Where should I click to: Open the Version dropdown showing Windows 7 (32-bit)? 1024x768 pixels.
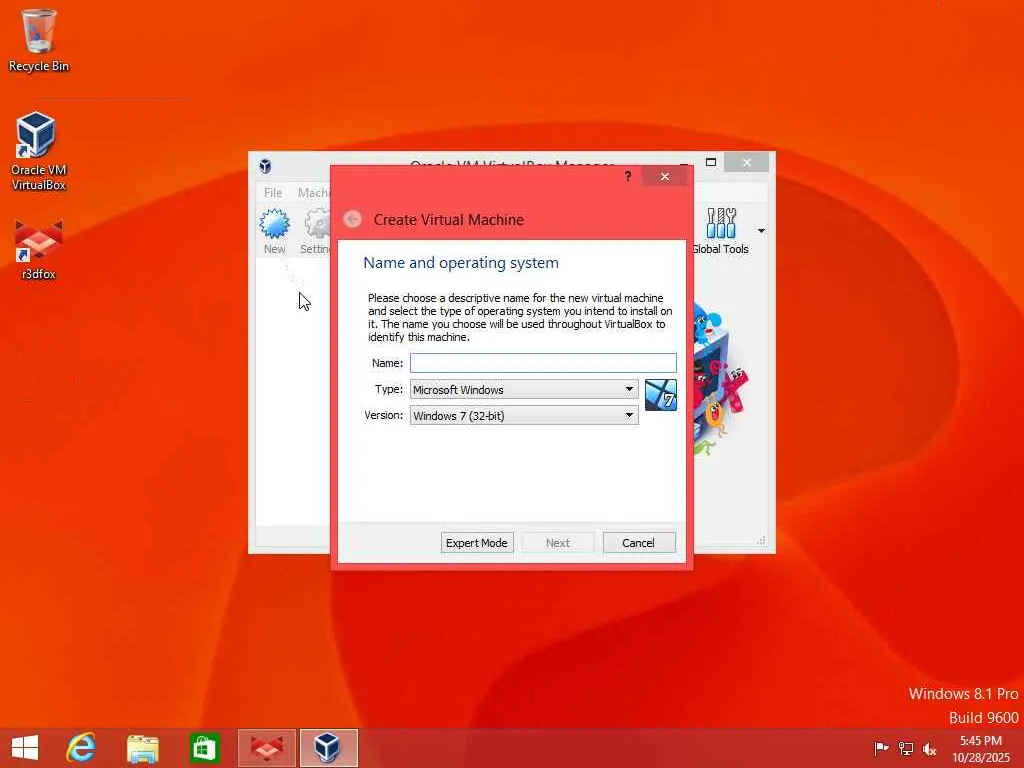point(524,415)
